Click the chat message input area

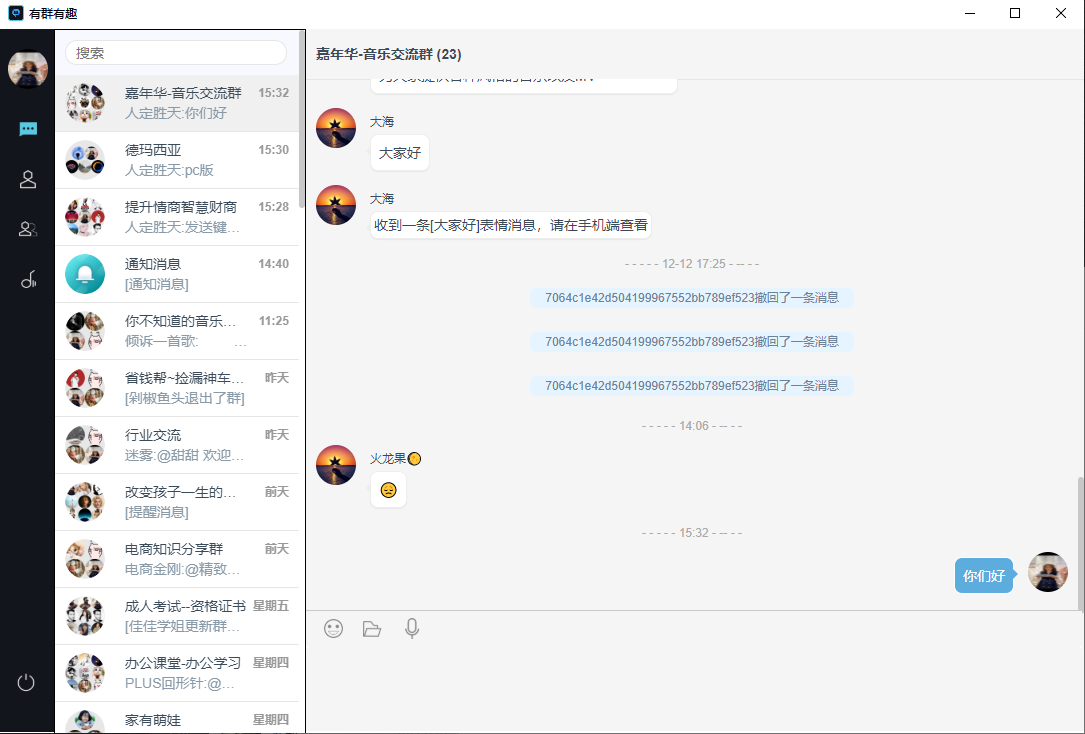(694, 685)
